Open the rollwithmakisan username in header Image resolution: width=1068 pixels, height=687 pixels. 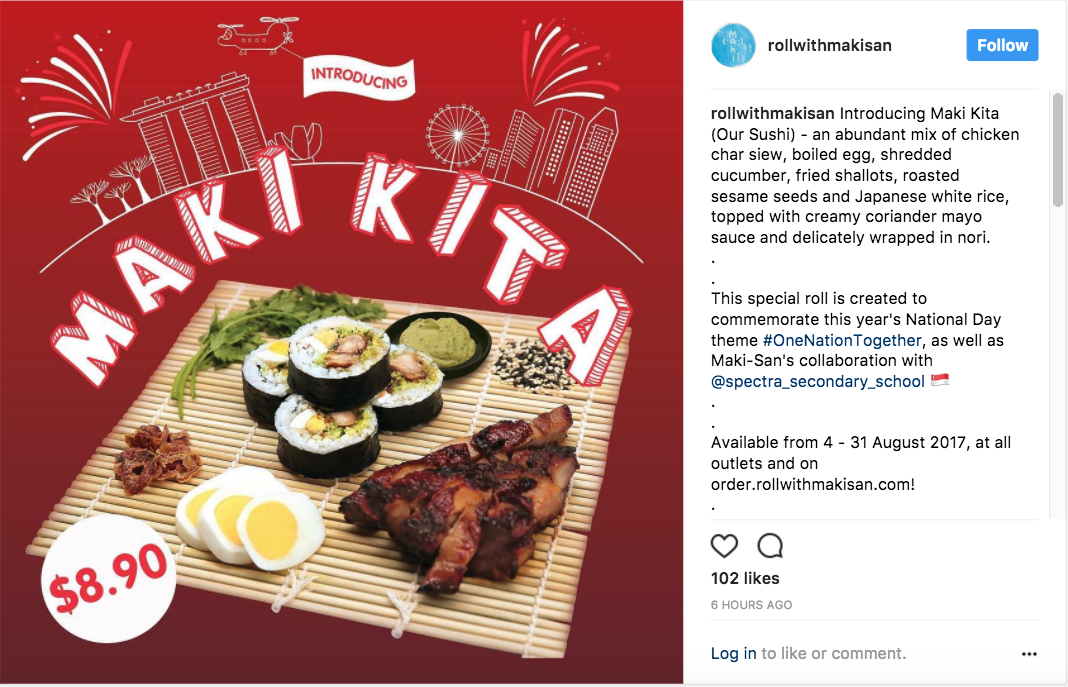tap(829, 46)
